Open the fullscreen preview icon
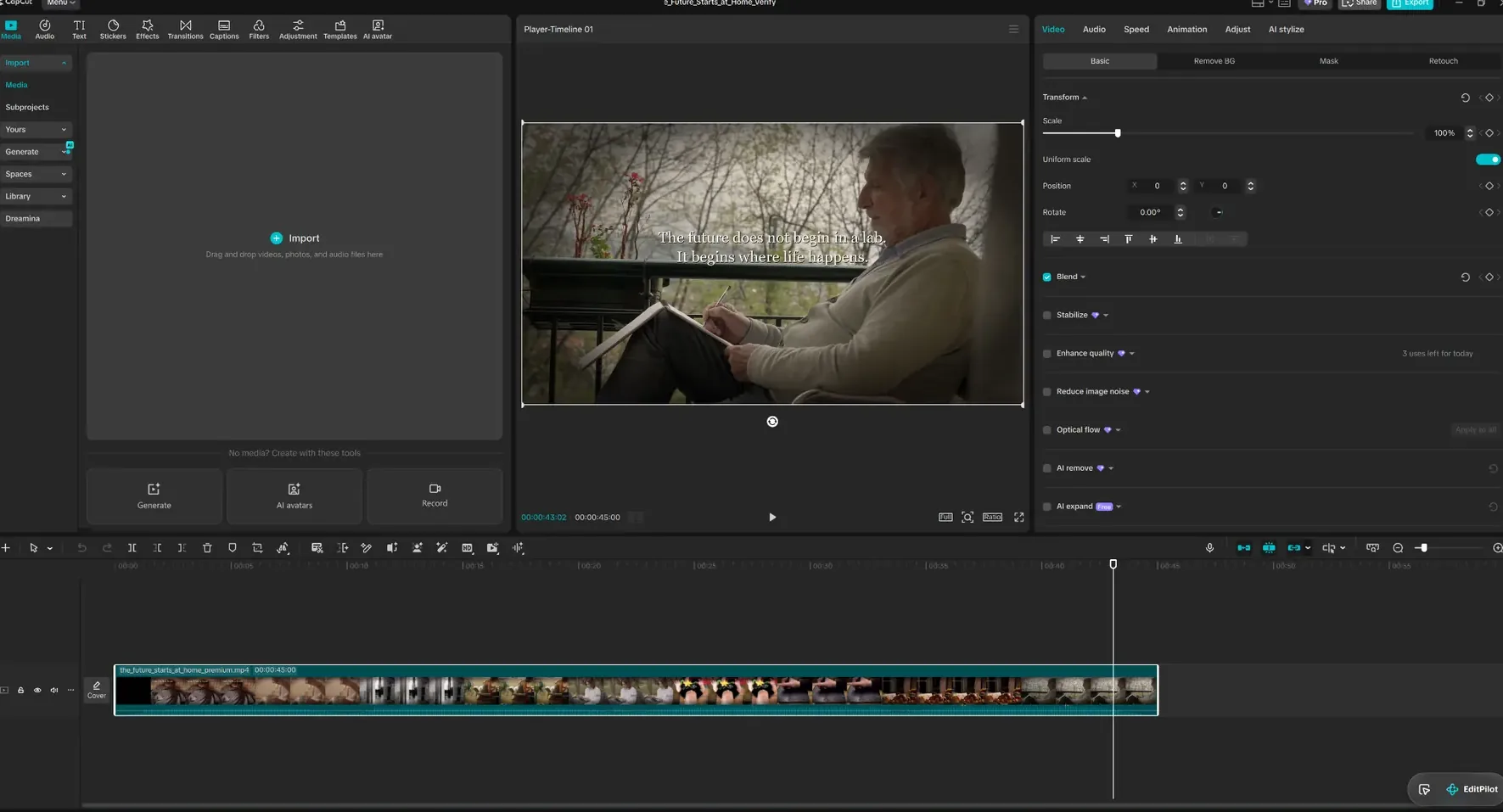Viewport: 1503px width, 812px height. [x=1018, y=517]
